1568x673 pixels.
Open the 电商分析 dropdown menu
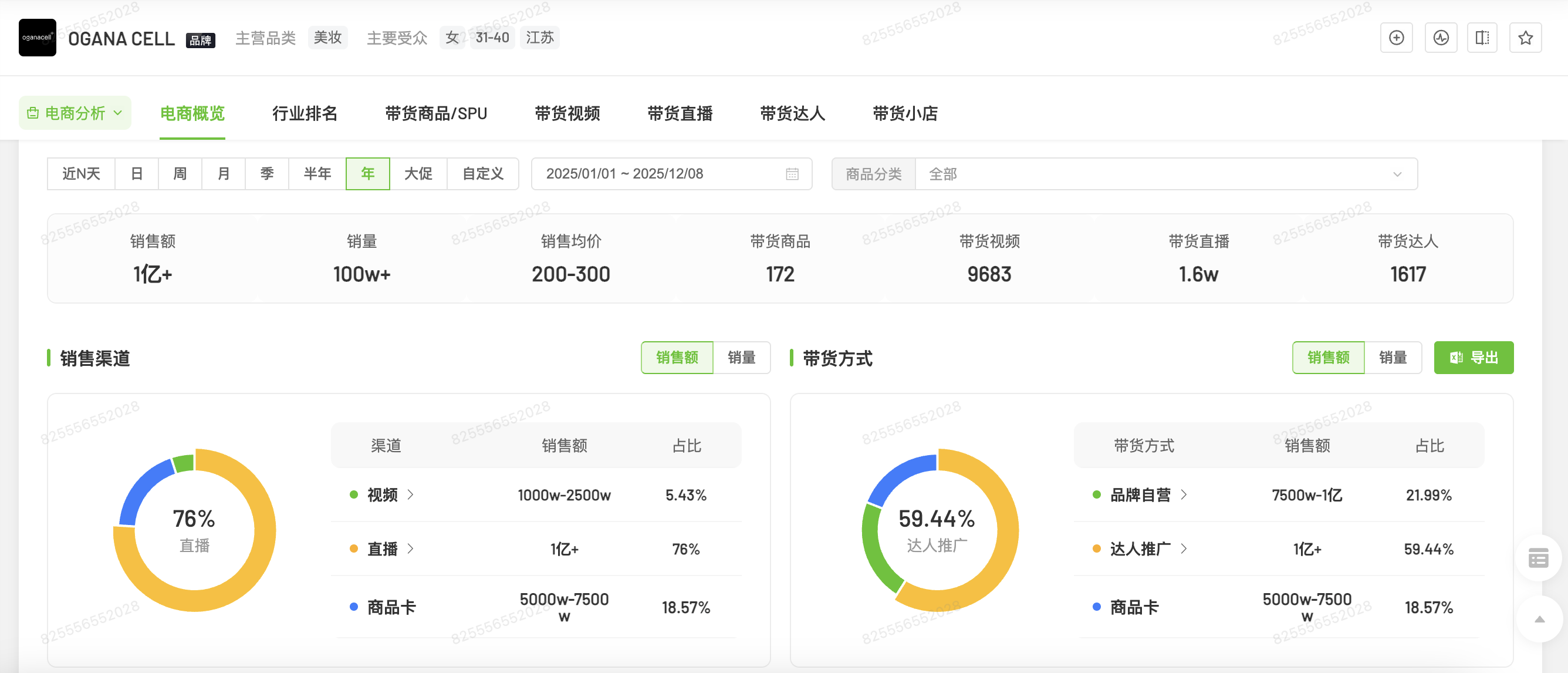(75, 112)
